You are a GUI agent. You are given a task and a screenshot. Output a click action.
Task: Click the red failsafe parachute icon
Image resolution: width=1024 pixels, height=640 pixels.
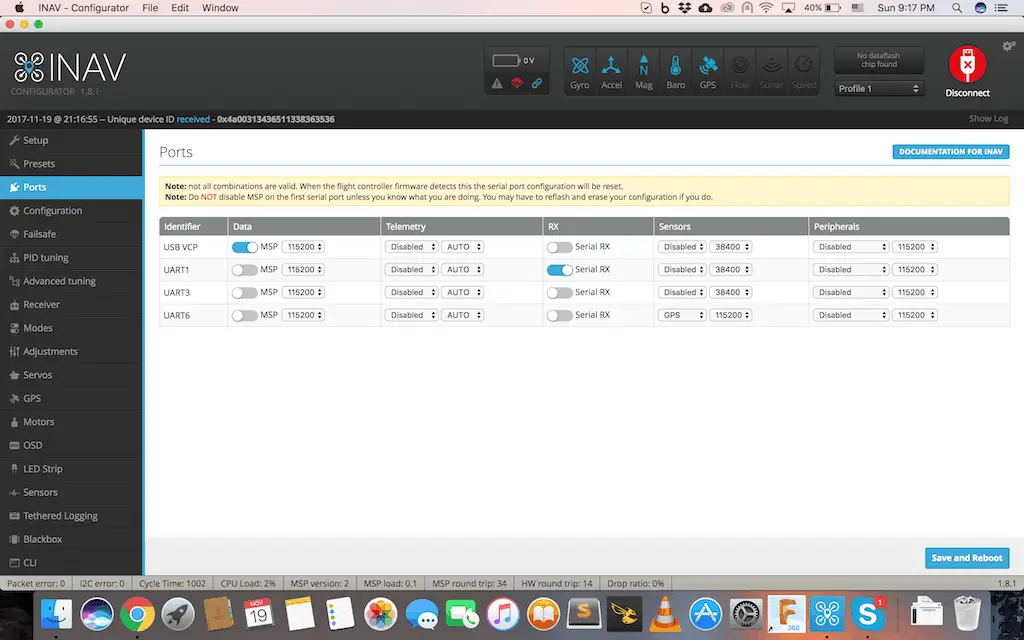point(517,83)
